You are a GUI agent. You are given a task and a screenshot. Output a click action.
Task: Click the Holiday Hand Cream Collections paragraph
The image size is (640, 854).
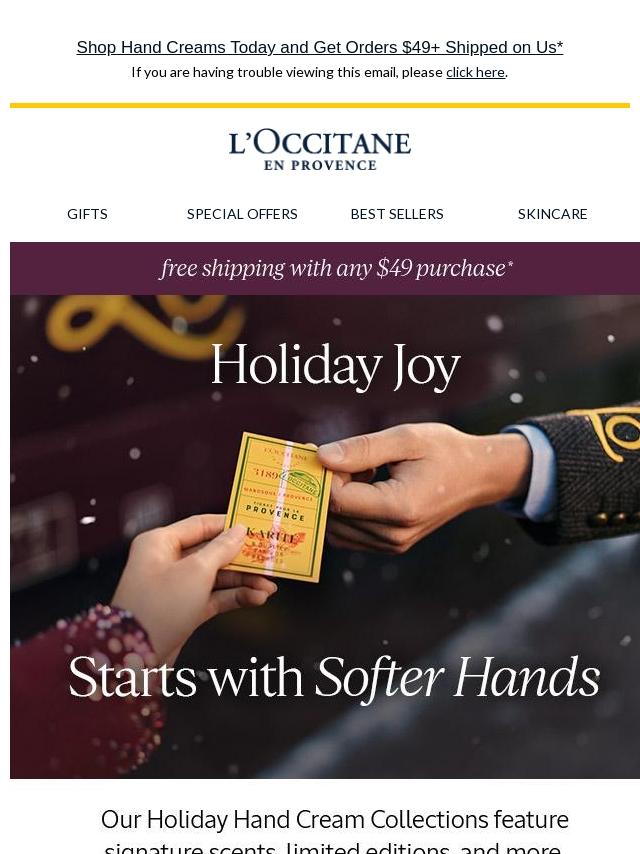tap(334, 830)
